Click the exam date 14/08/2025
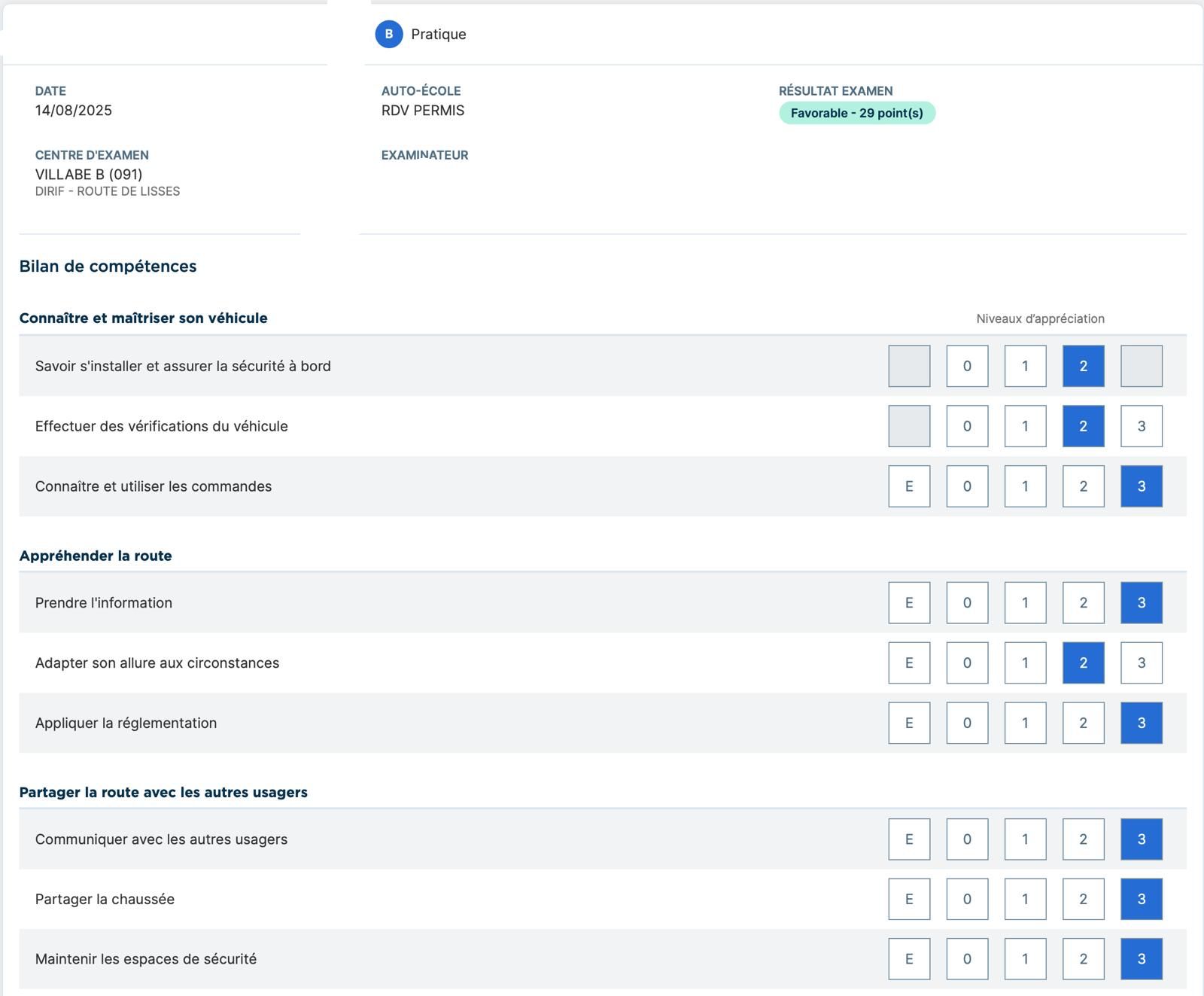The image size is (1204, 996). [74, 111]
